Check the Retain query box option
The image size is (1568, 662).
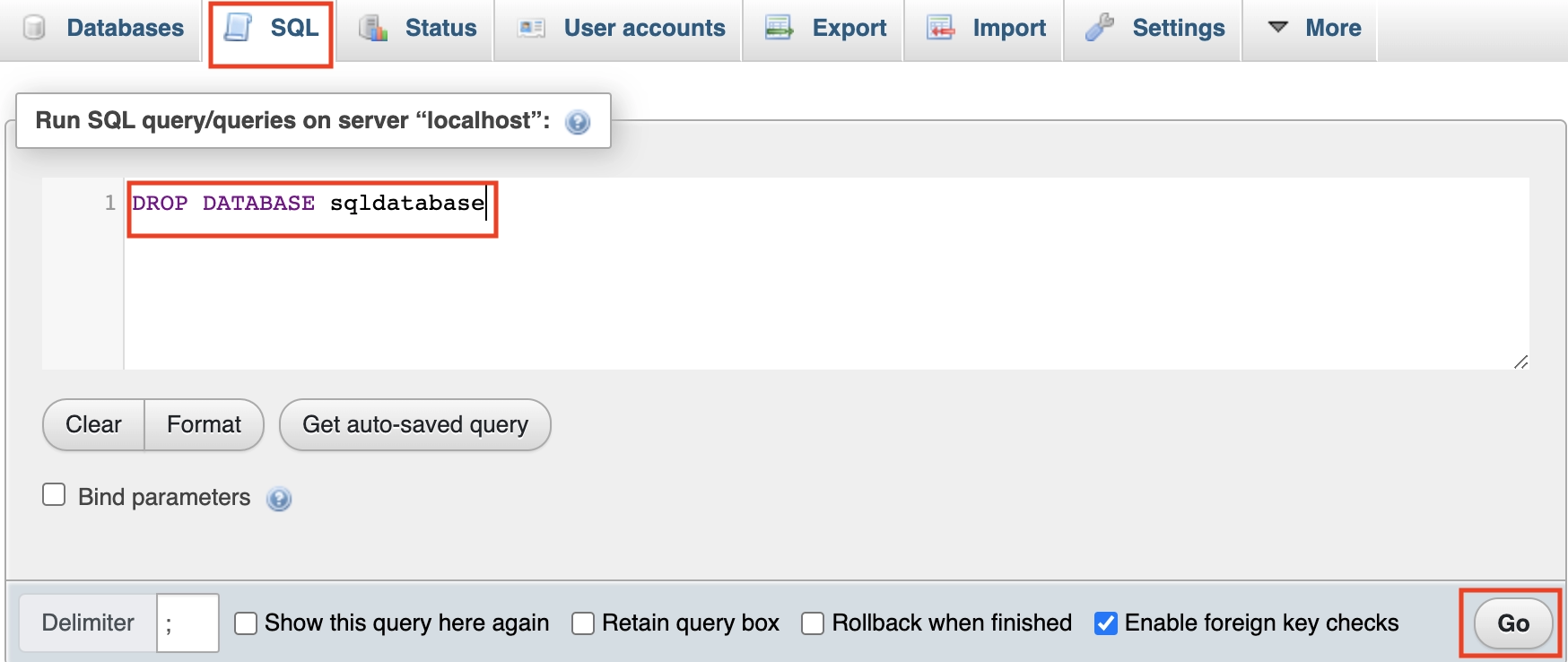coord(583,623)
